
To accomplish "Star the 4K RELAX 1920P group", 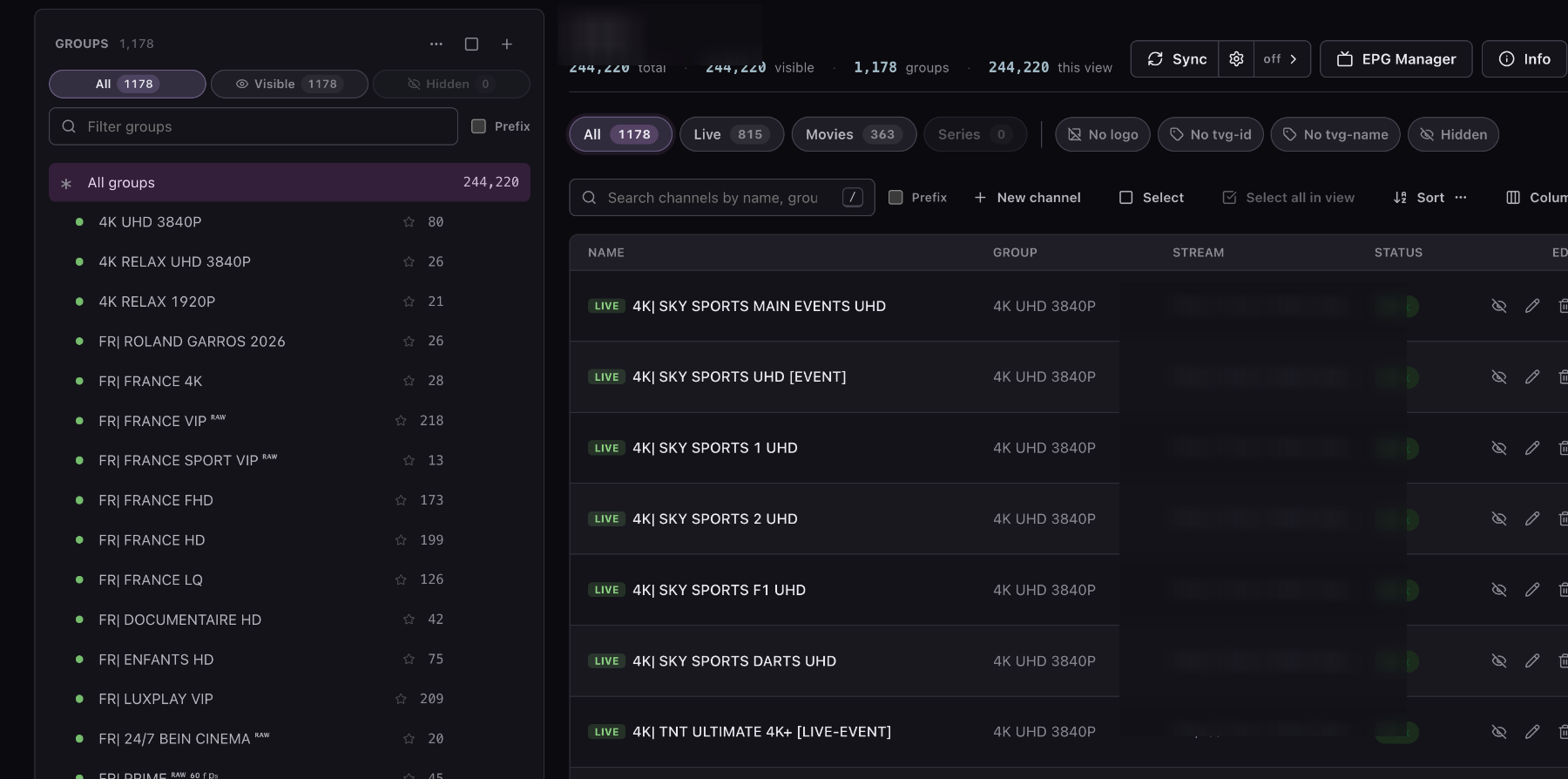I will [409, 301].
